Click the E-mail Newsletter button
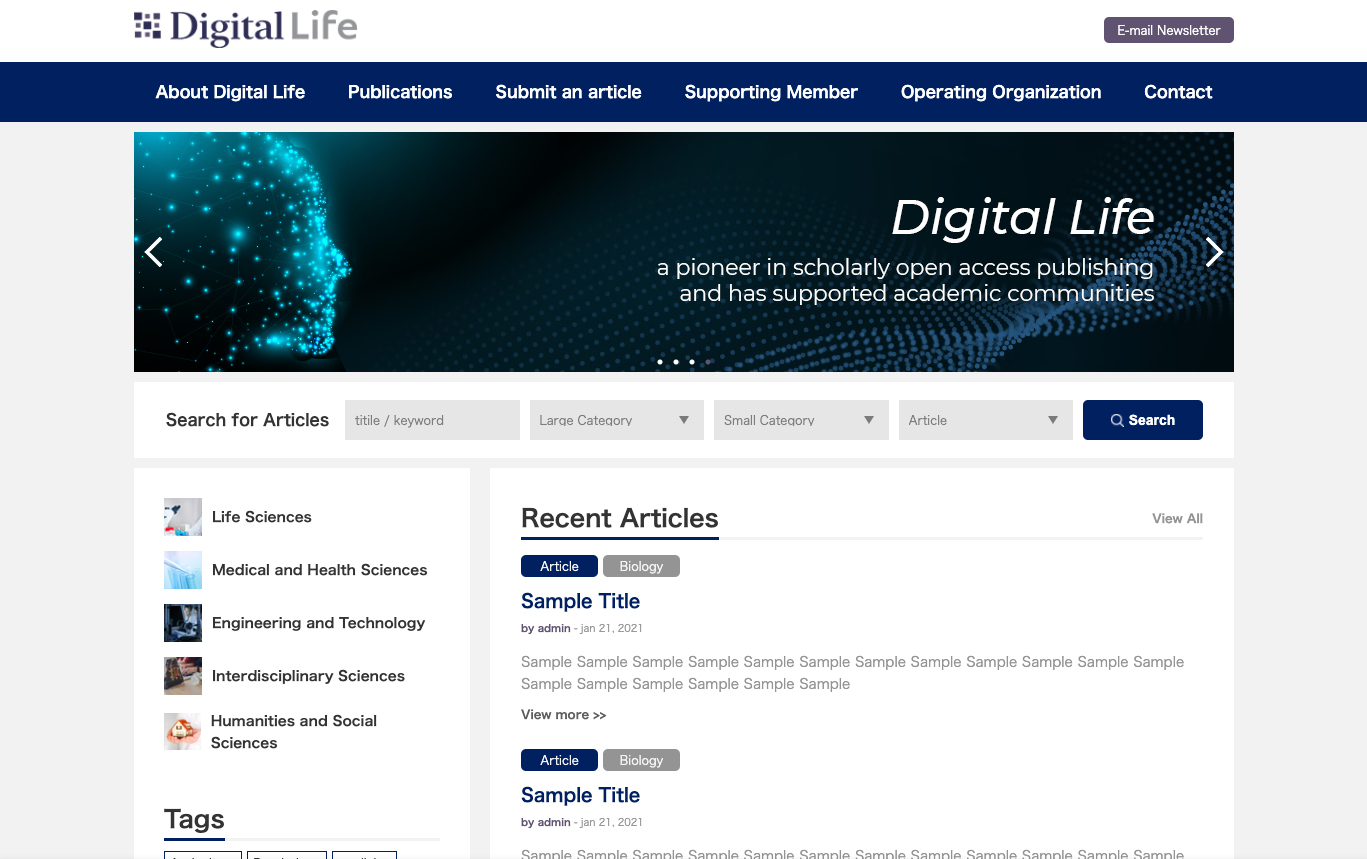The width and height of the screenshot is (1367, 859). [x=1168, y=30]
